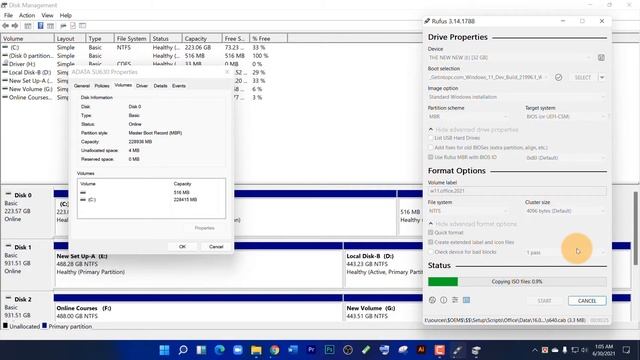Open the Details tab
The image size is (640, 360).
coord(160,86)
